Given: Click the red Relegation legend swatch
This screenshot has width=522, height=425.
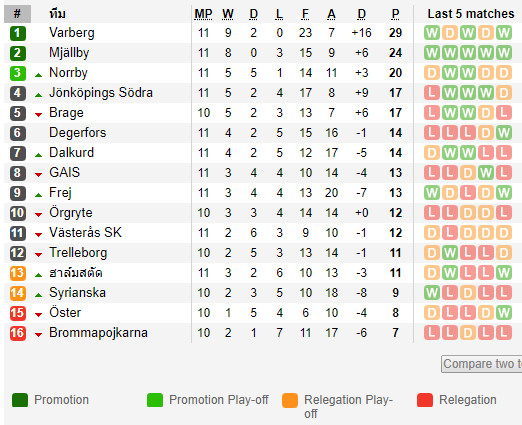Looking at the screenshot, I should tap(425, 400).
